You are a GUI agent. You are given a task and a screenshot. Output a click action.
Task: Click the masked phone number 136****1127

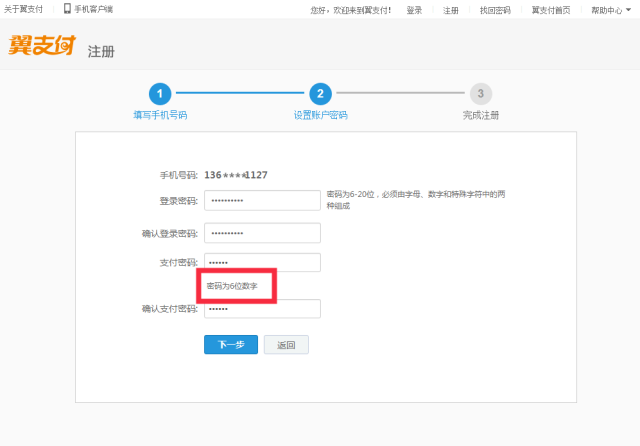tap(236, 175)
